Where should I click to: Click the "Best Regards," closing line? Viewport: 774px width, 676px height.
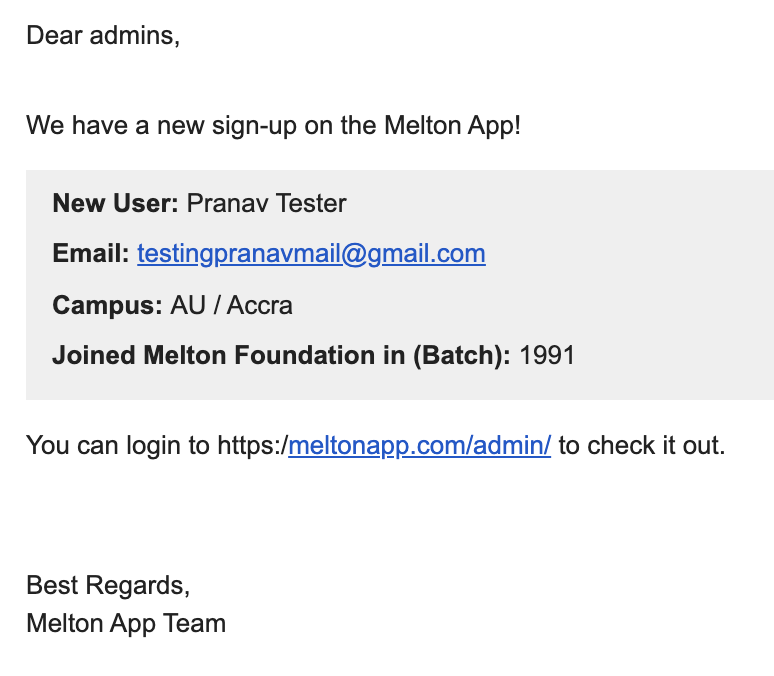pyautogui.click(x=108, y=584)
